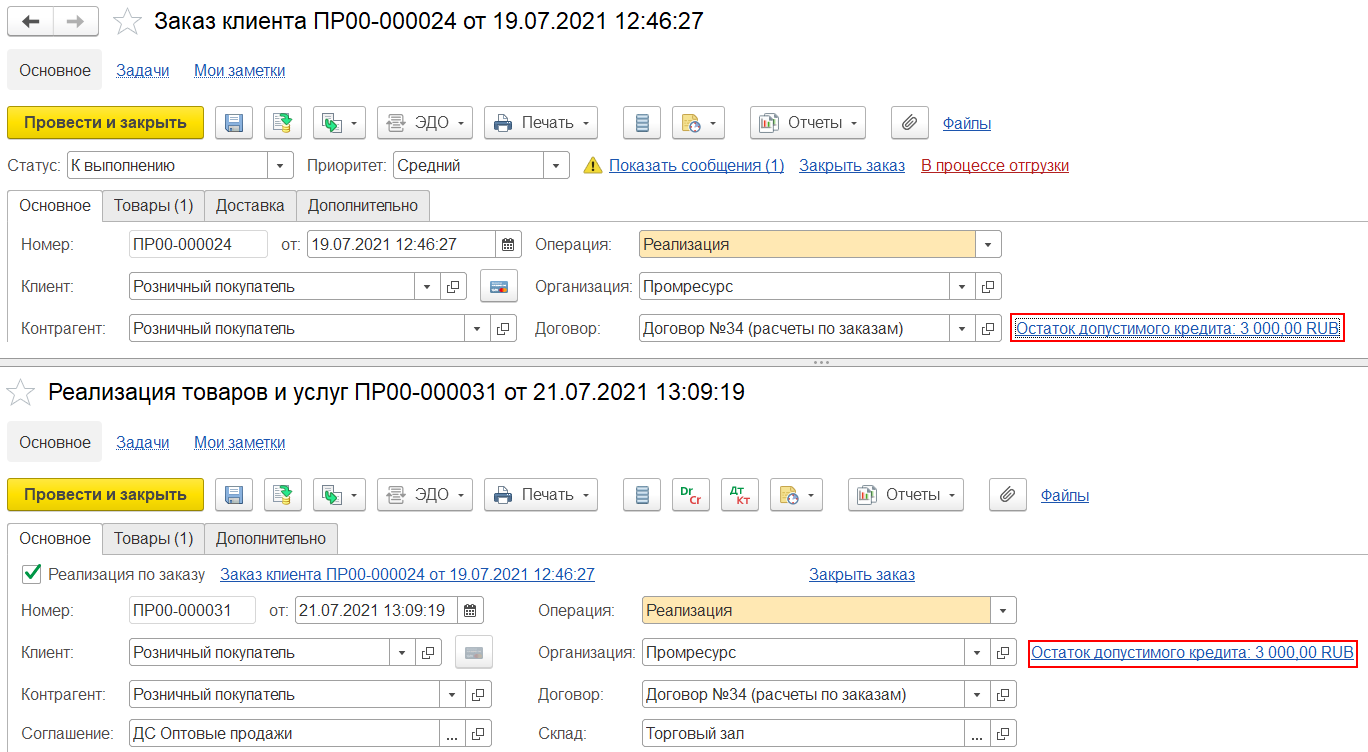Open the calendar picker for order date
This screenshot has height=752, width=1368.
[x=508, y=244]
